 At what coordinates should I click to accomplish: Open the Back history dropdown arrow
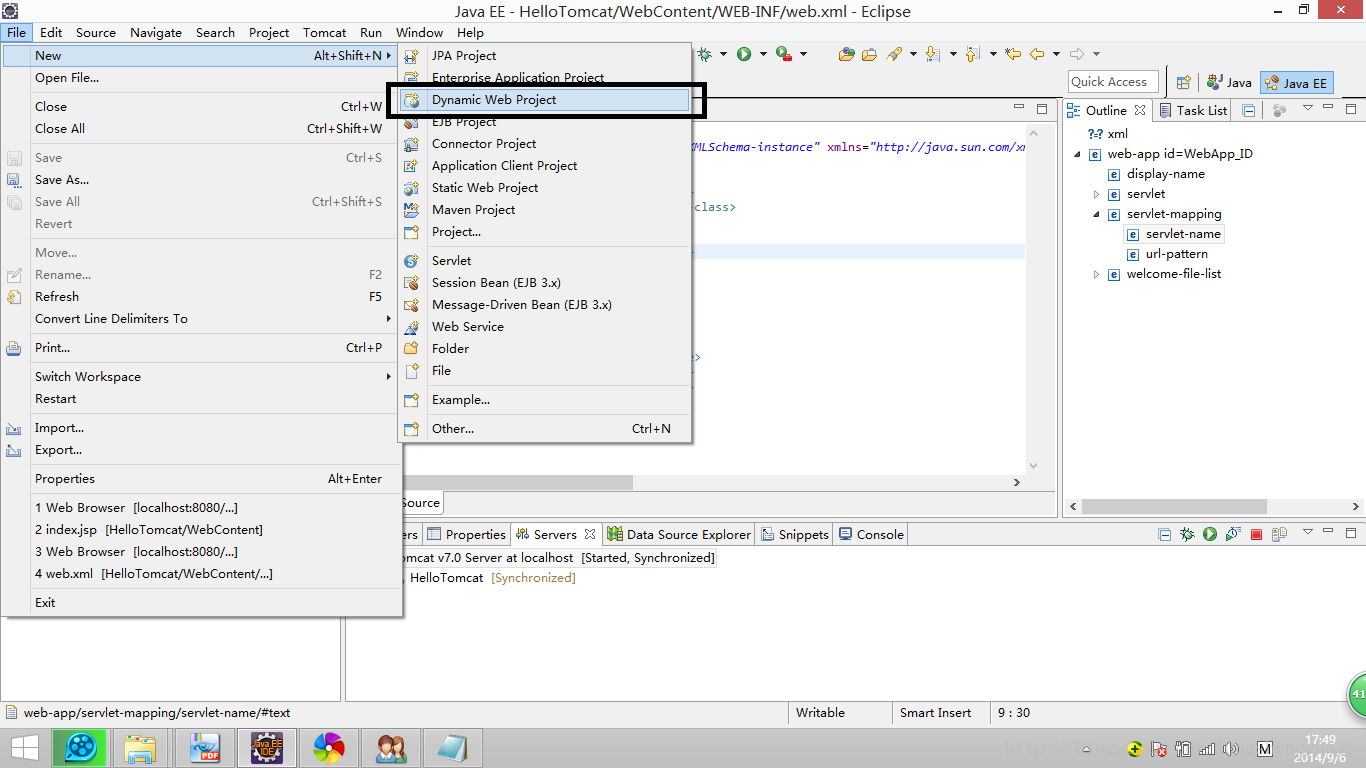(x=1055, y=54)
